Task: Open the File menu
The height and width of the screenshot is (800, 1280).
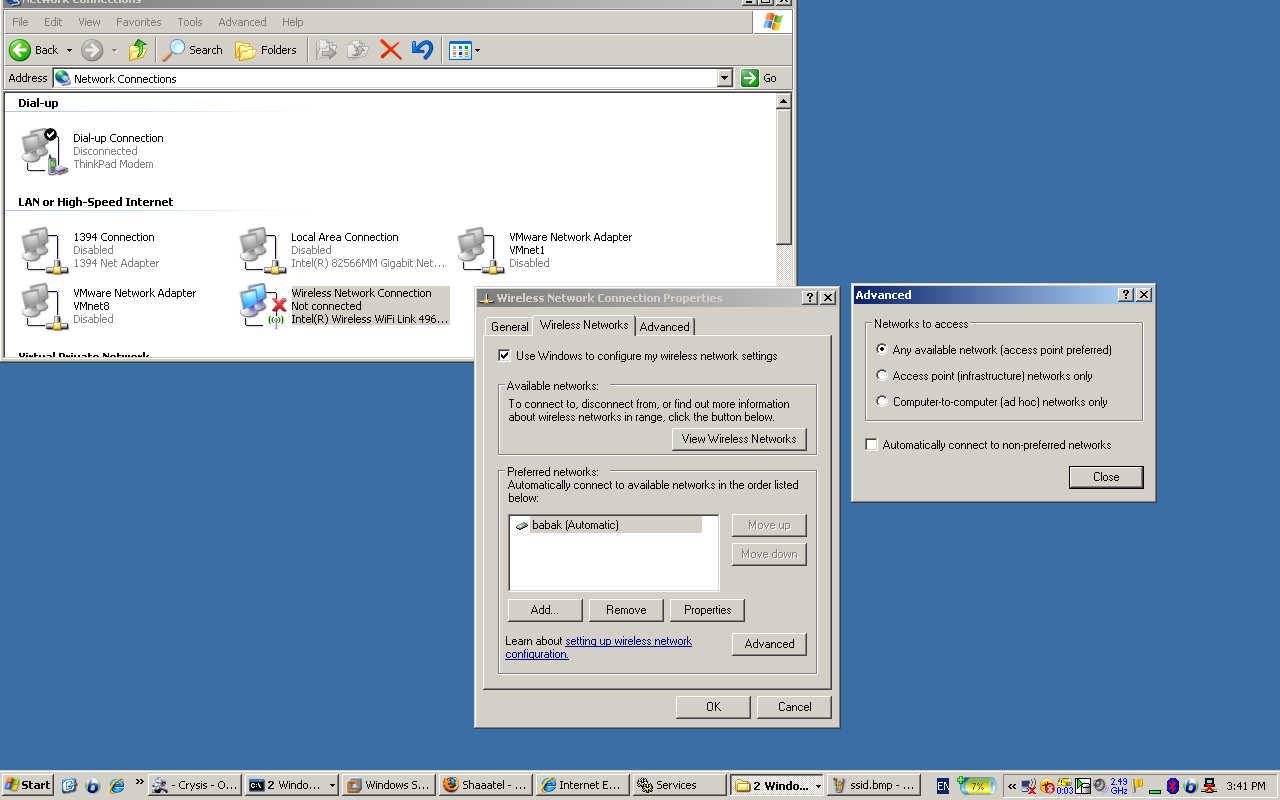Action: 20,22
